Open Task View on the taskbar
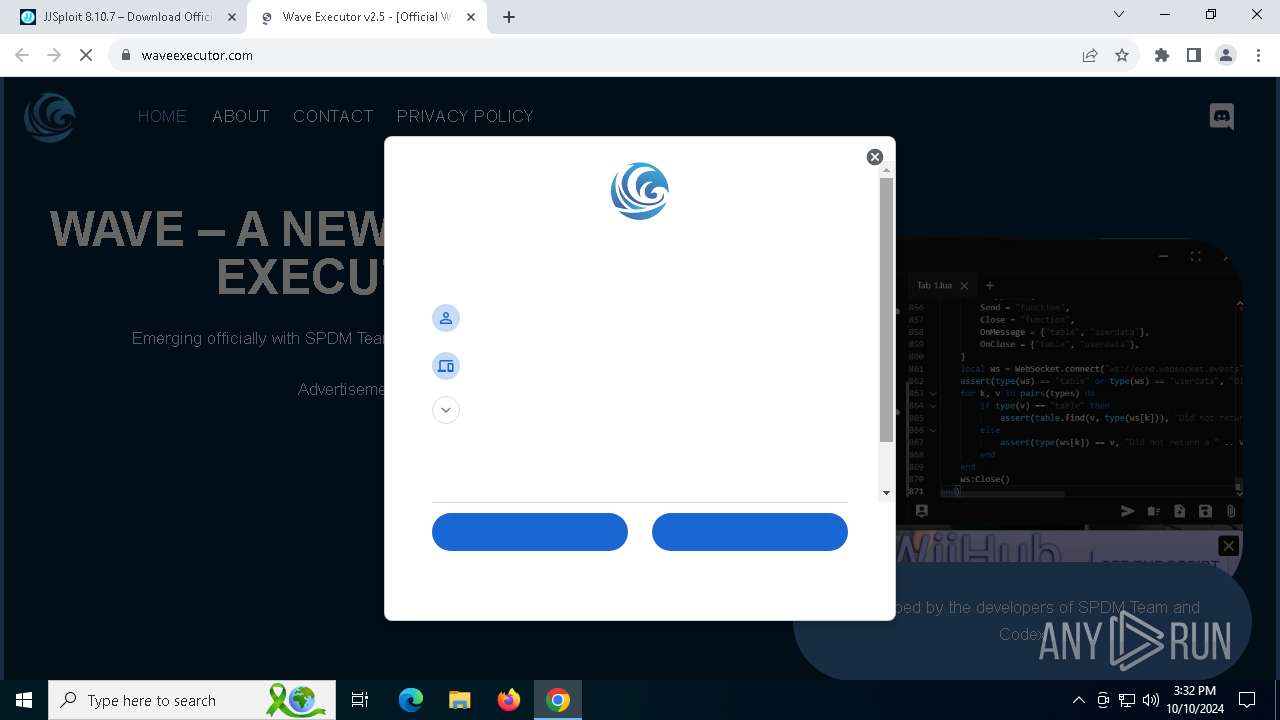Screen dimensions: 1280x720 coord(360,700)
